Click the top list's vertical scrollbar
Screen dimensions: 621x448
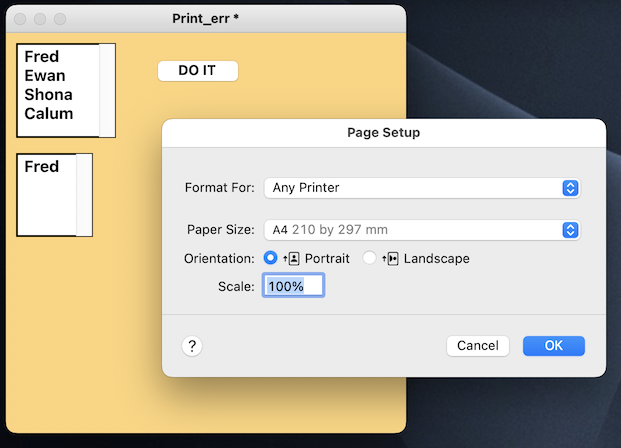click(107, 90)
